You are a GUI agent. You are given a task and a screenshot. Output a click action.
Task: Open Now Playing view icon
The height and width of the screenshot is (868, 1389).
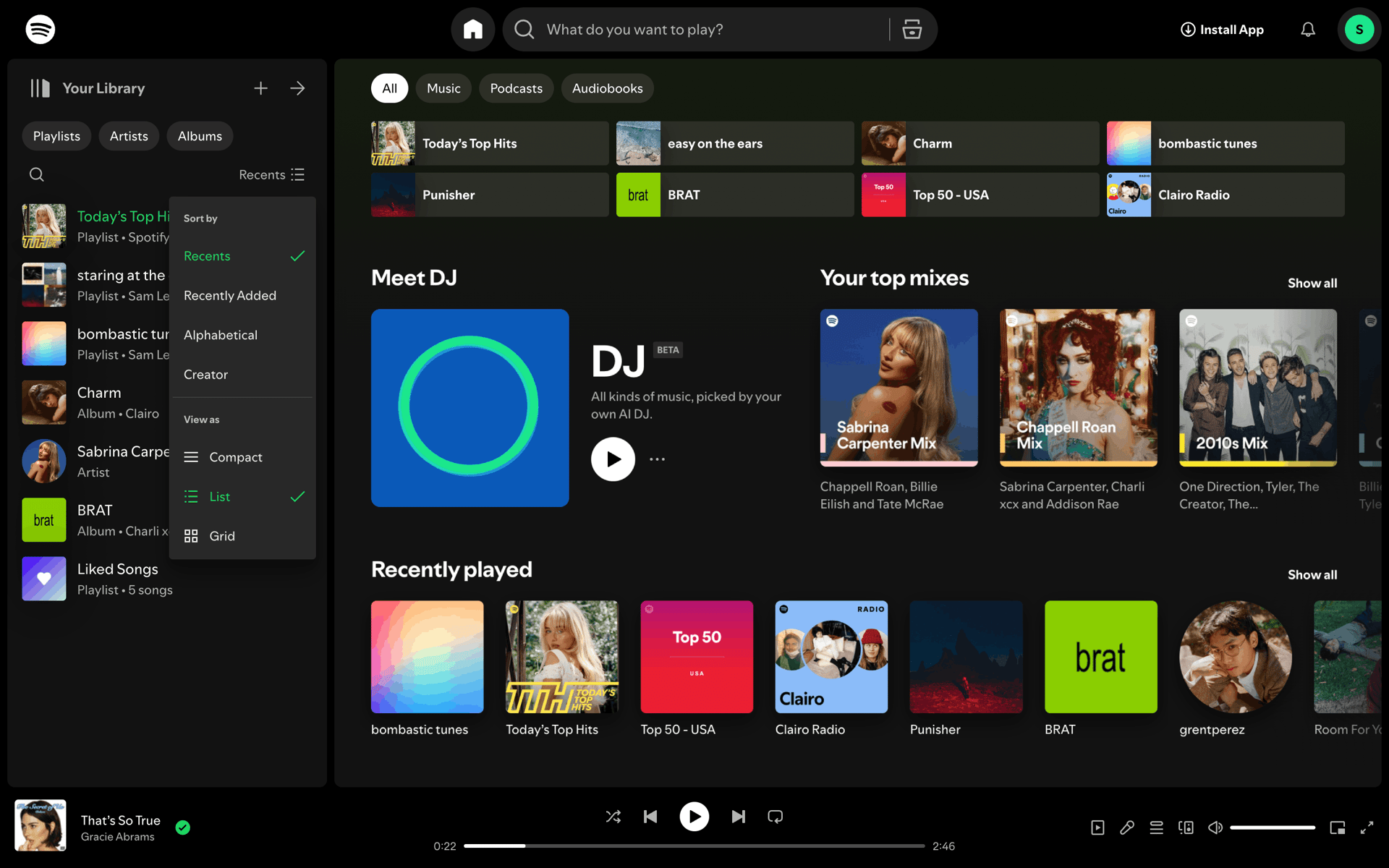tap(1097, 827)
